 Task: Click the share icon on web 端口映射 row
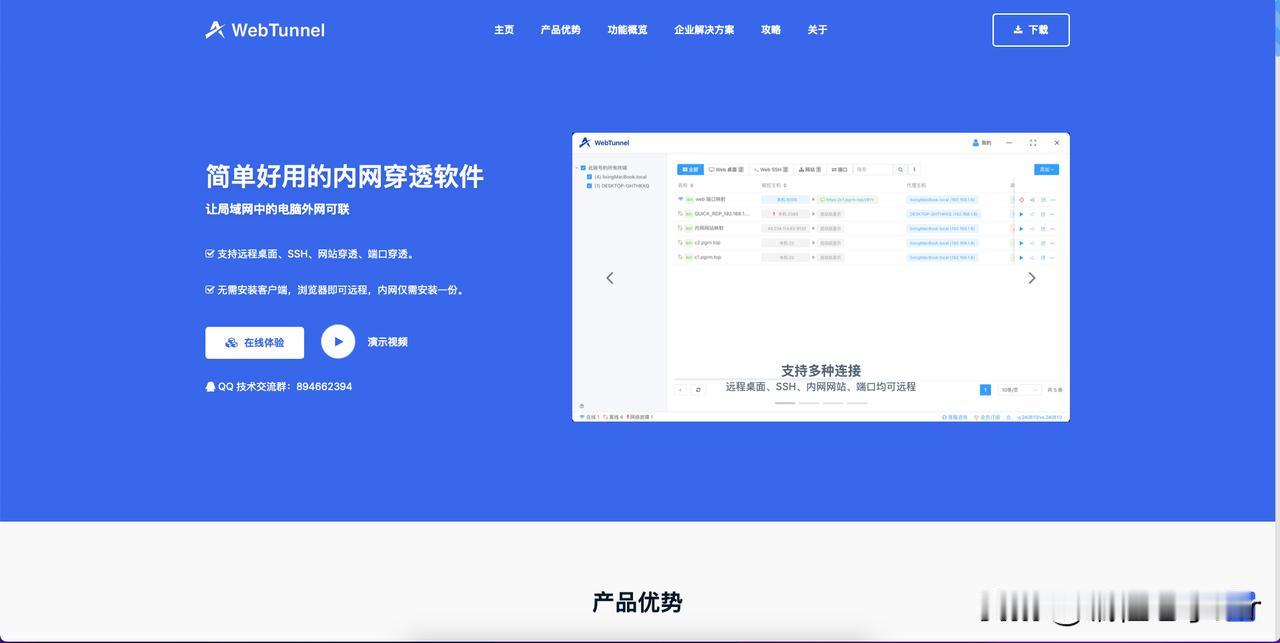[1032, 200]
